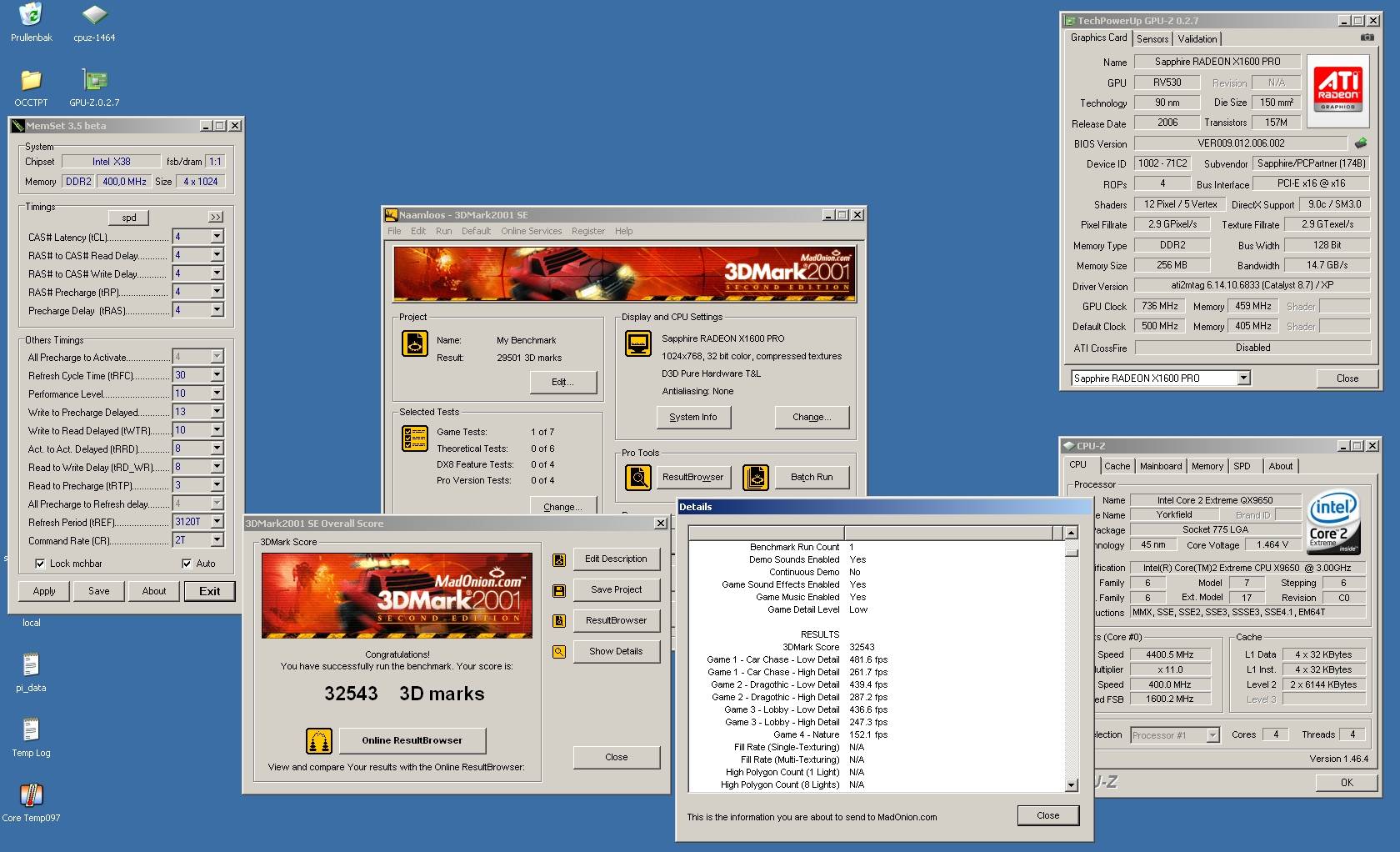This screenshot has height=852, width=1400.
Task: Switch to the Cache tab in CPU-Z
Action: click(1117, 466)
